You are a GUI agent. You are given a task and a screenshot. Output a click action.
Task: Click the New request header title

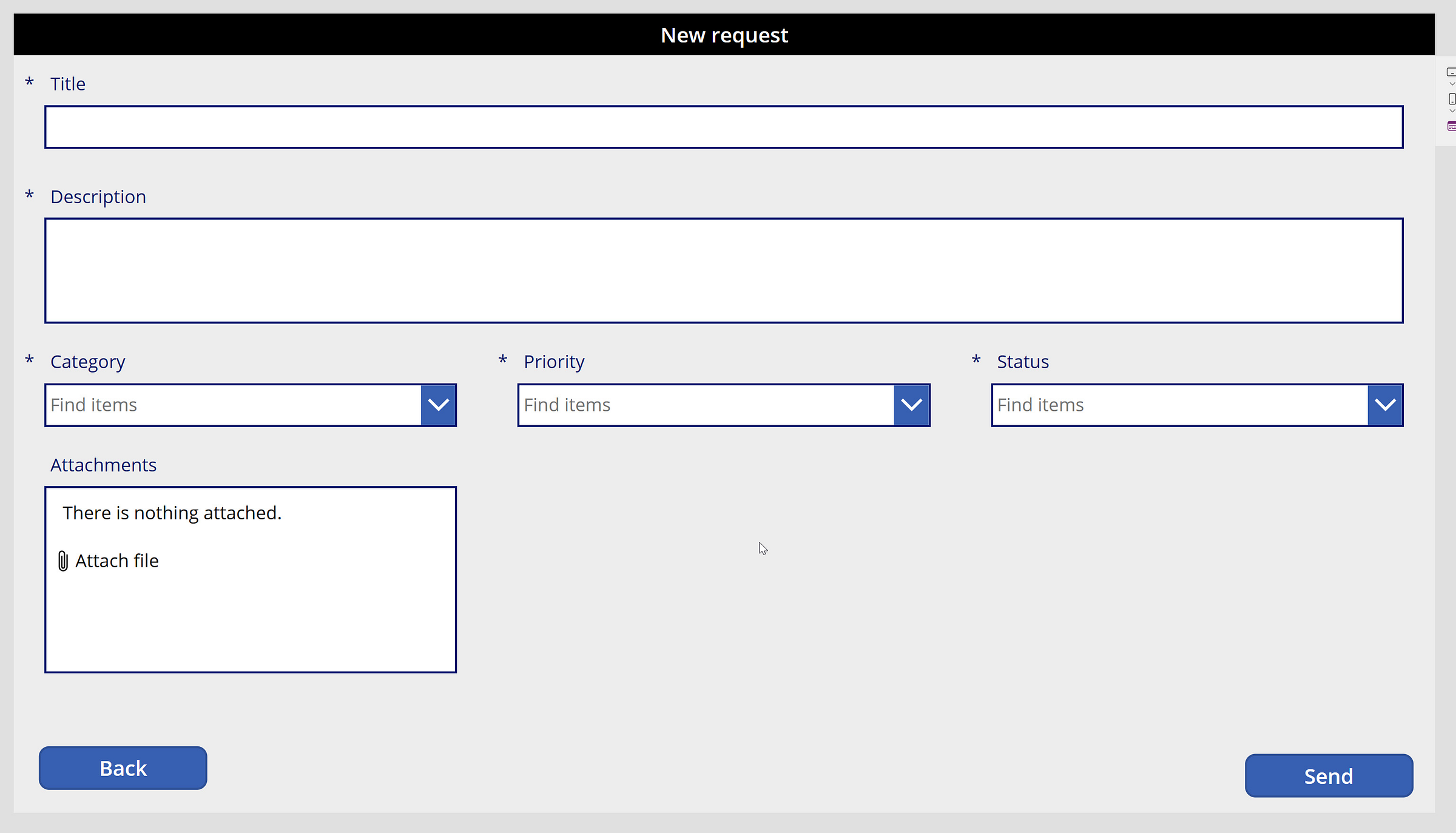[724, 35]
